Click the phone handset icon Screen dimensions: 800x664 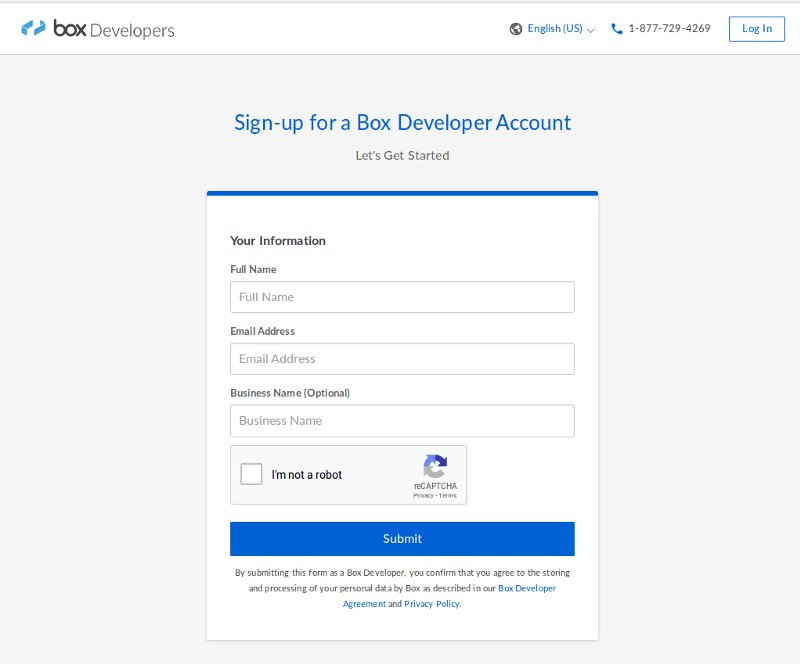617,29
